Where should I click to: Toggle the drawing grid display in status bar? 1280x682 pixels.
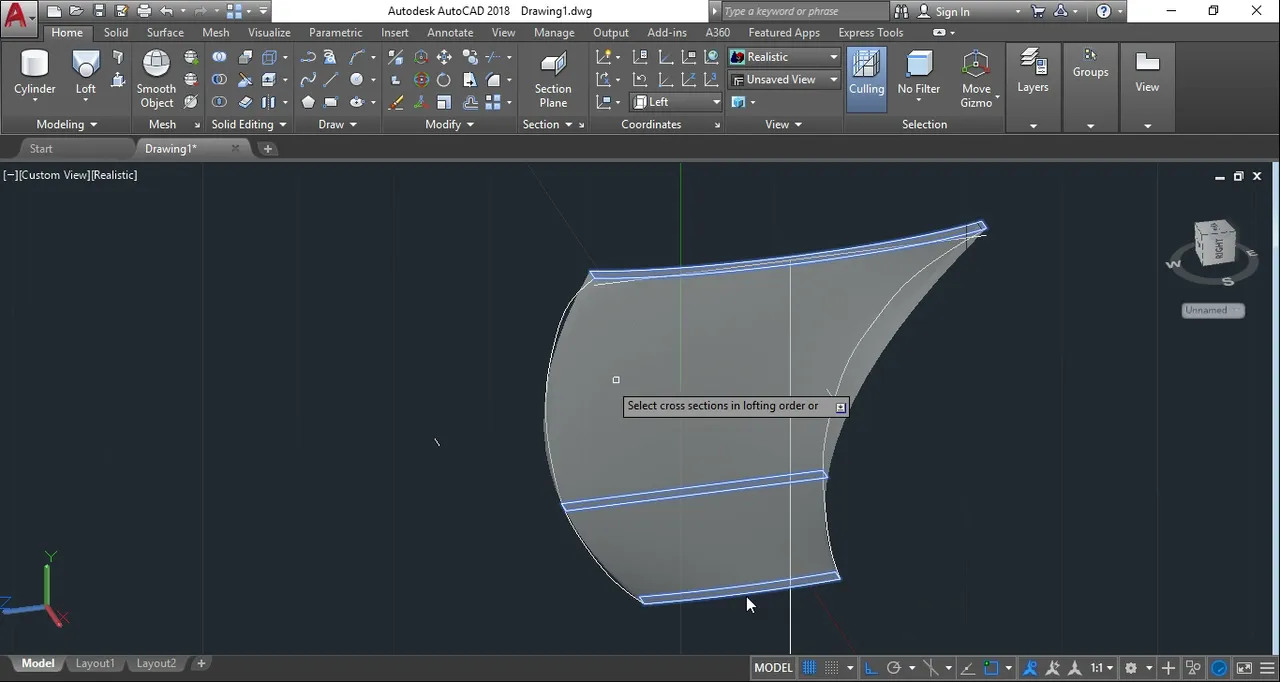809,668
